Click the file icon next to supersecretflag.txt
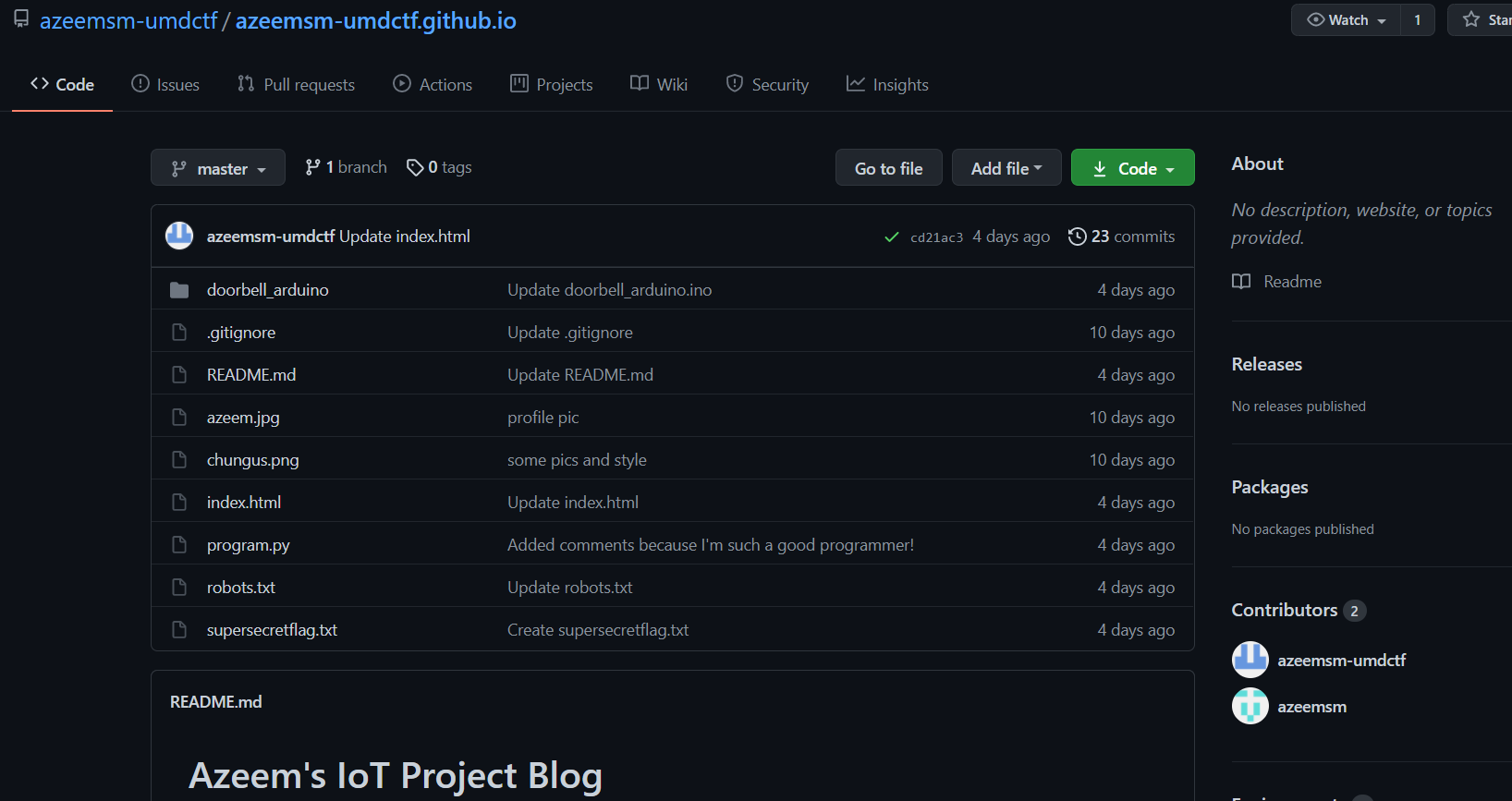The width and height of the screenshot is (1512, 801). (x=179, y=630)
